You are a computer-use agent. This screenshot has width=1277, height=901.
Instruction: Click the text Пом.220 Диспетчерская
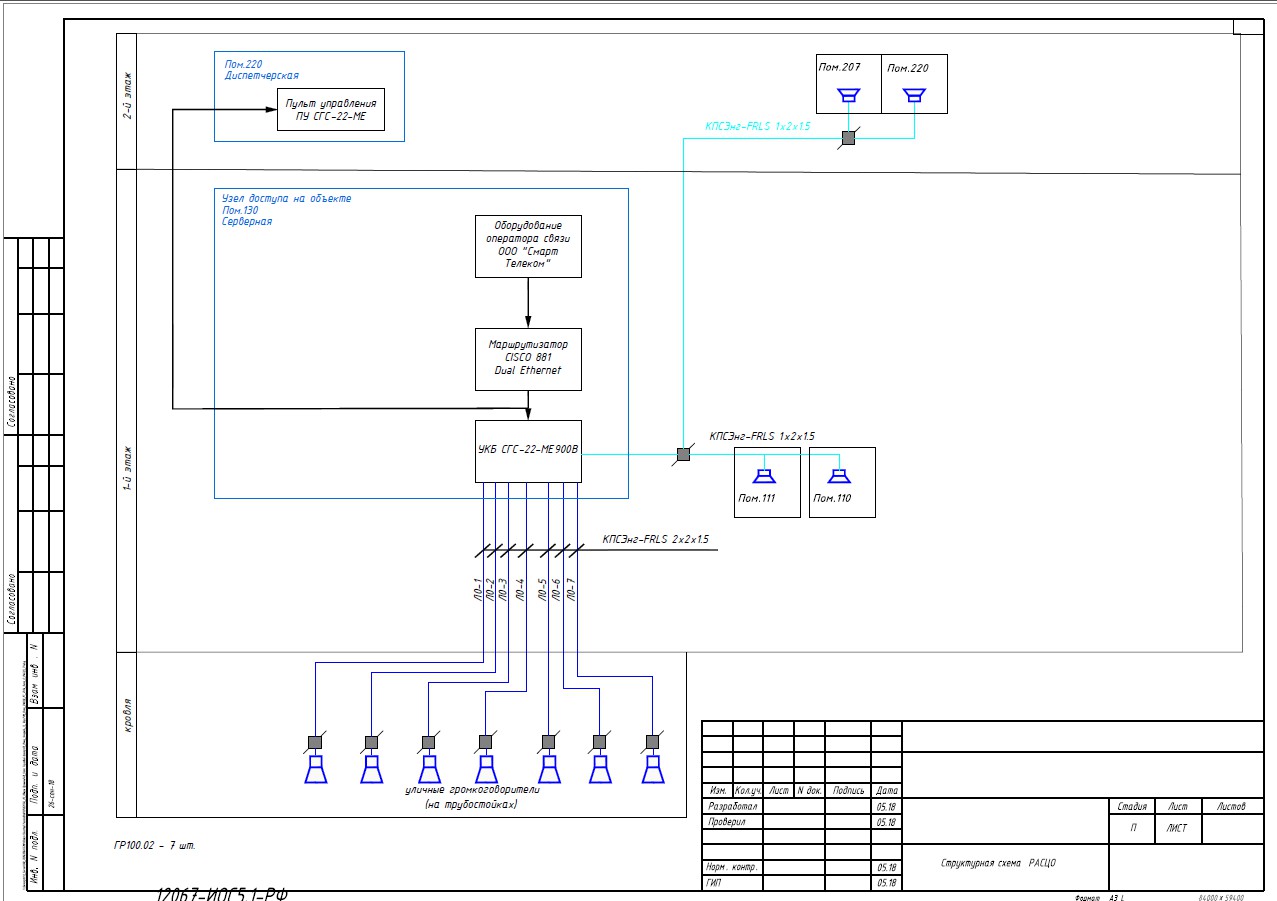click(262, 69)
